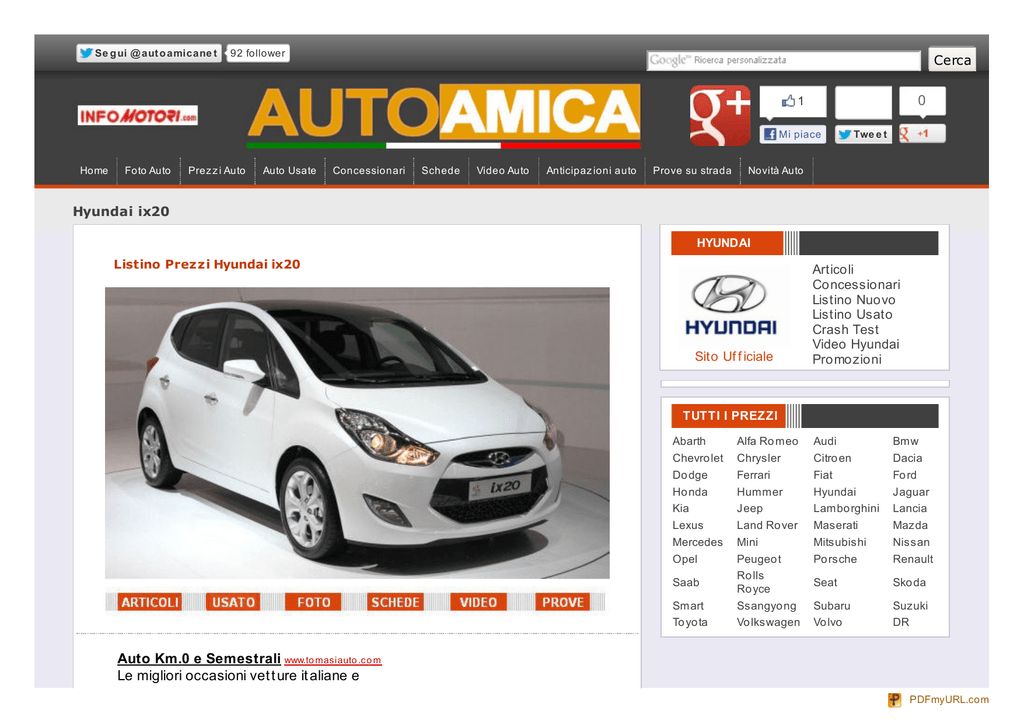Select Audi in the price list

(825, 441)
